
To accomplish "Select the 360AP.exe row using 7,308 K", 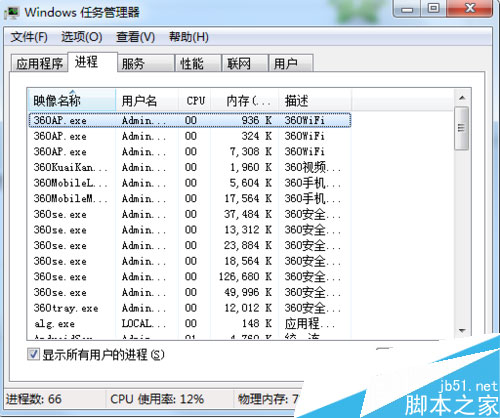I will pos(190,152).
